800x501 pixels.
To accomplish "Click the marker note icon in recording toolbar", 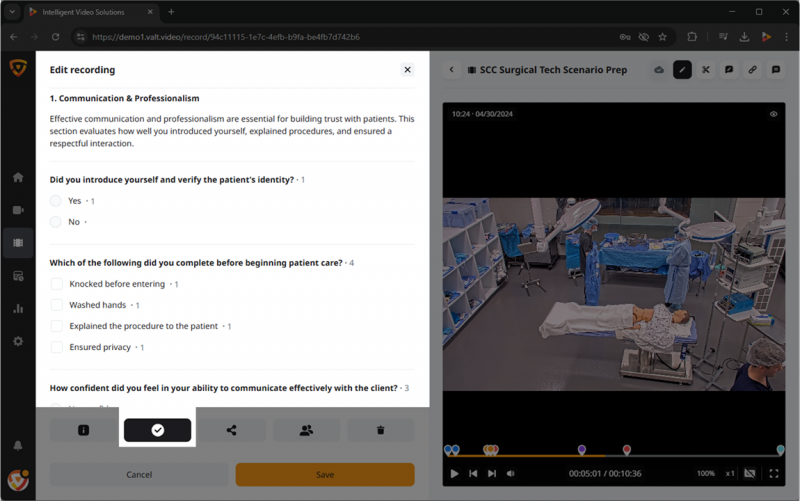I will point(729,70).
